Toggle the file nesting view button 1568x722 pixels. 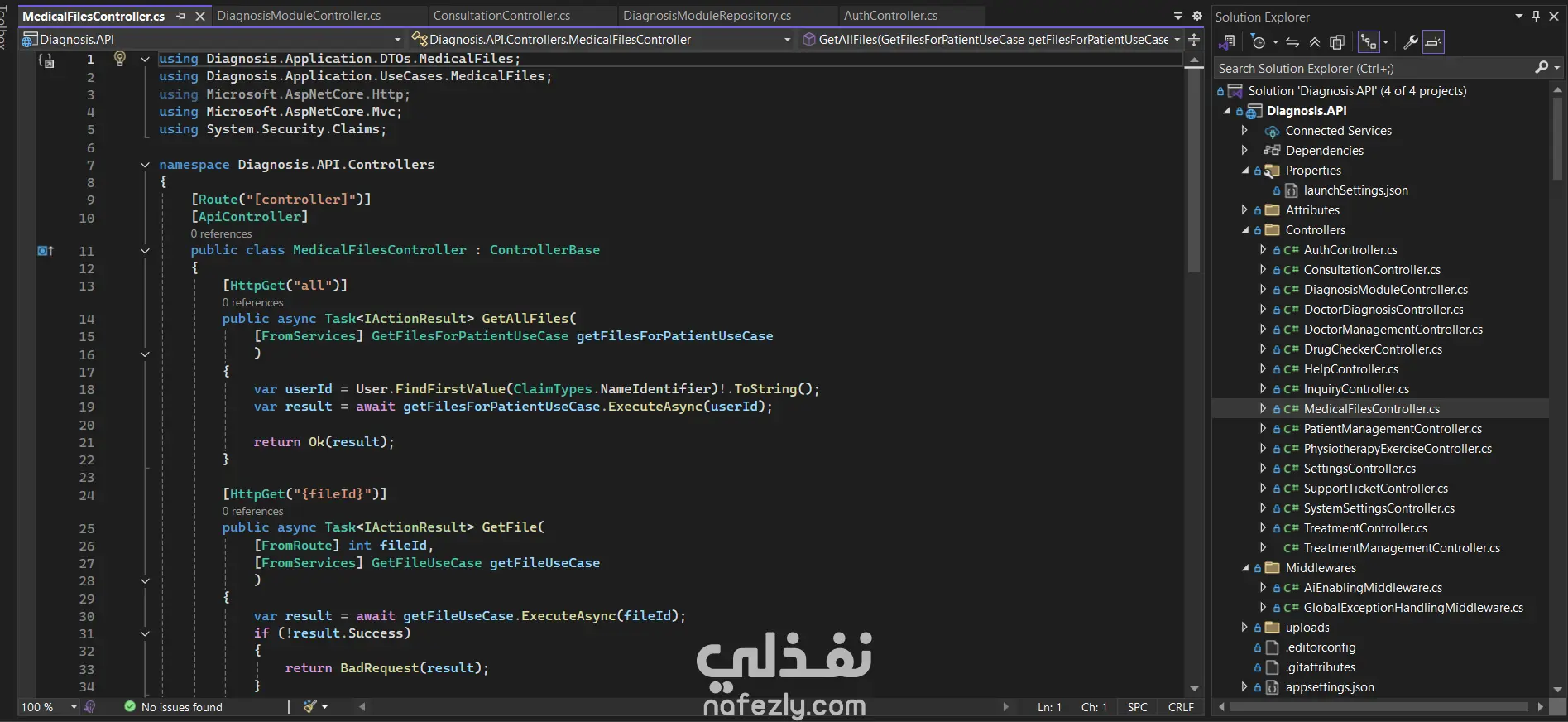tap(1369, 42)
